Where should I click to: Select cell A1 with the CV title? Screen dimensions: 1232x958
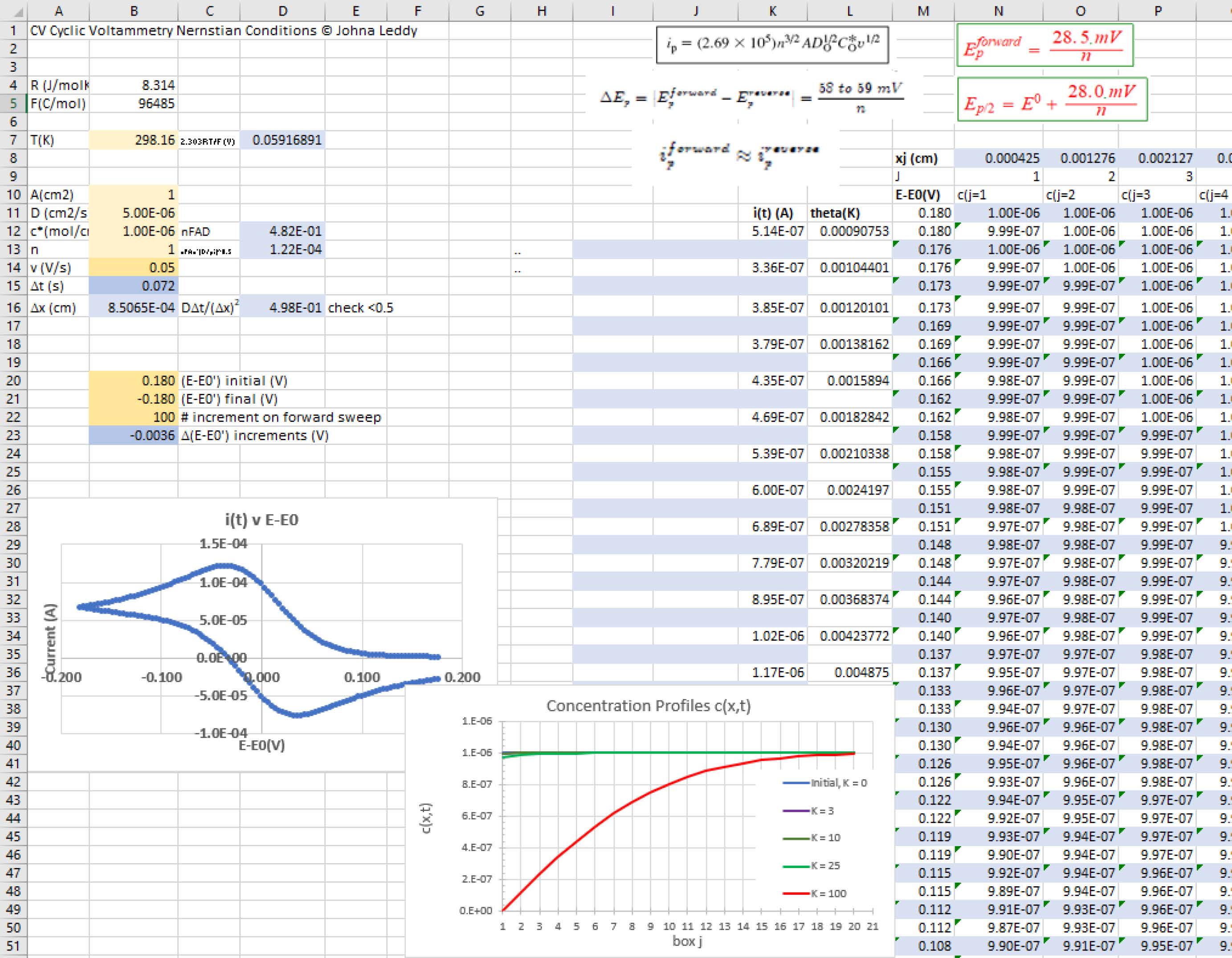click(x=224, y=30)
